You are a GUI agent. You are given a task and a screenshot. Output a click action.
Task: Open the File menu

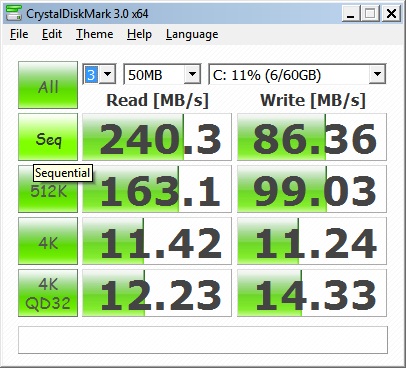tap(19, 34)
